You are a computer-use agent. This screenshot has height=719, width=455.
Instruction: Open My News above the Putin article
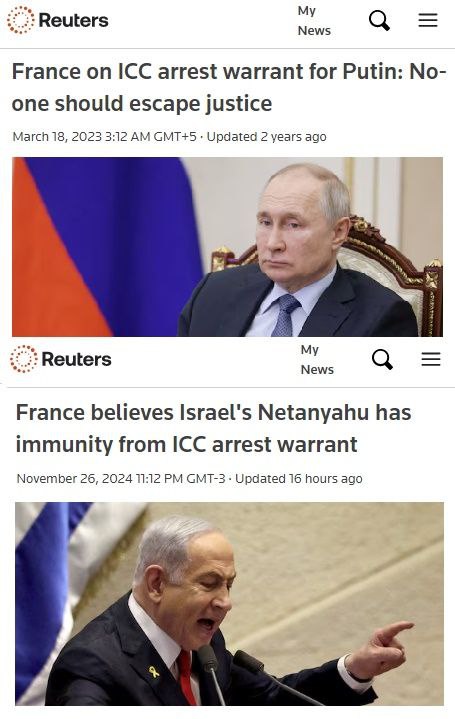point(314,21)
